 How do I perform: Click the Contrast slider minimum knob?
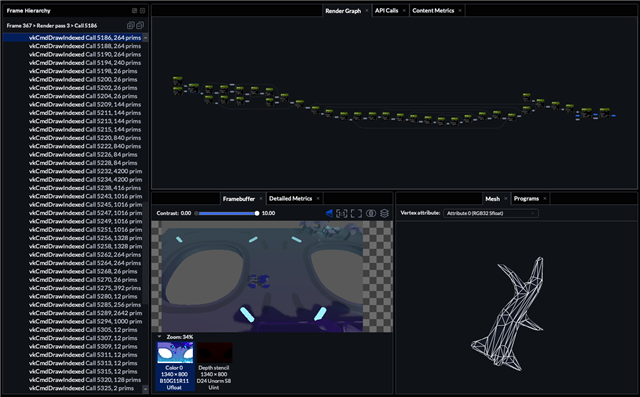196,213
